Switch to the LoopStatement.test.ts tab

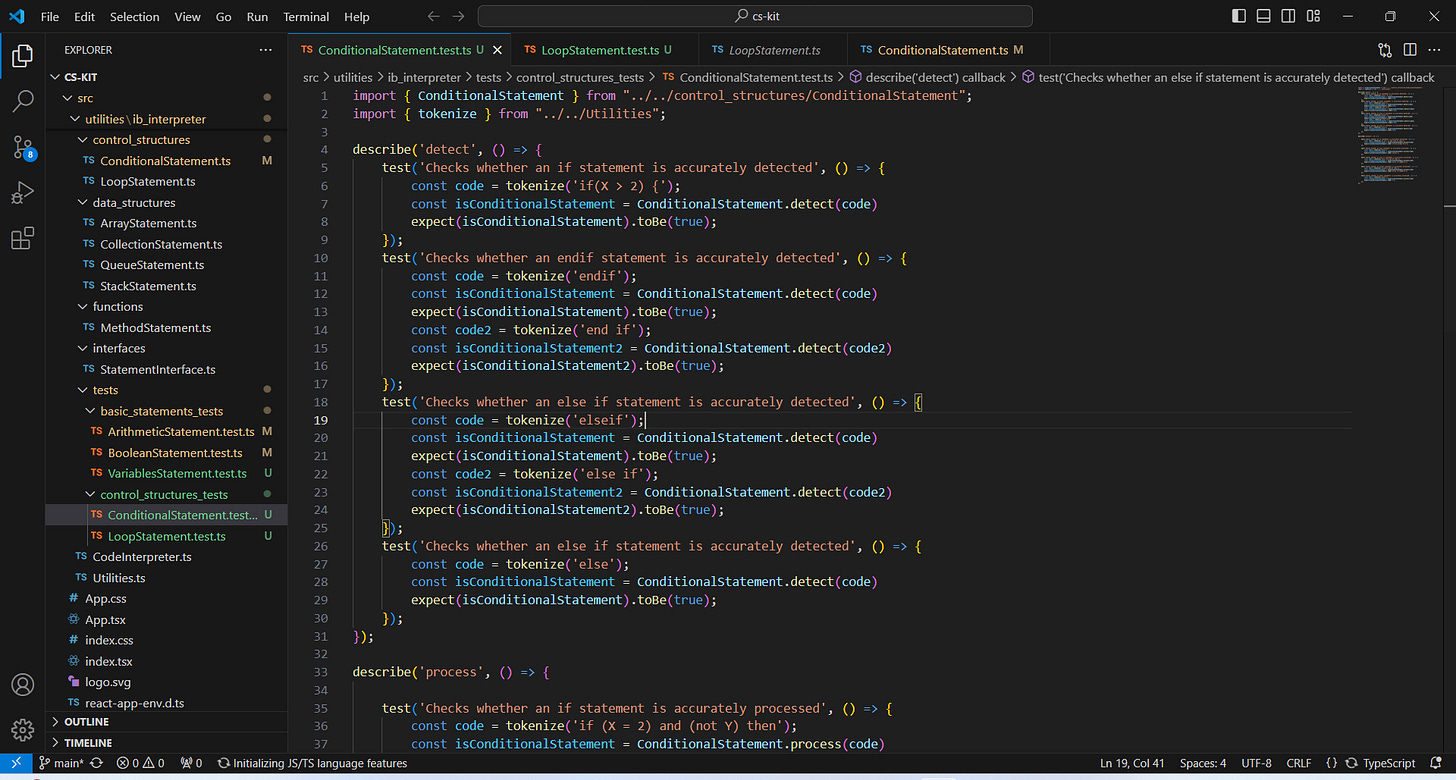pyautogui.click(x=598, y=50)
